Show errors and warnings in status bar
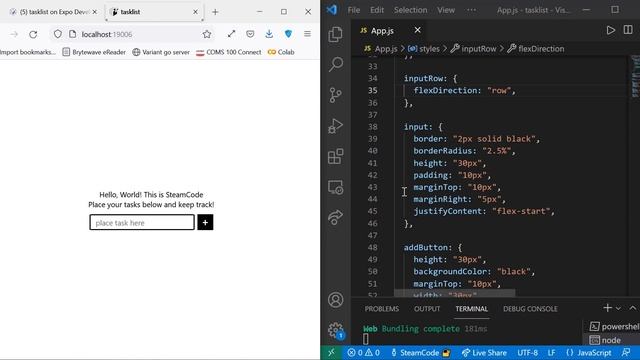The height and width of the screenshot is (360, 640). (x=363, y=353)
